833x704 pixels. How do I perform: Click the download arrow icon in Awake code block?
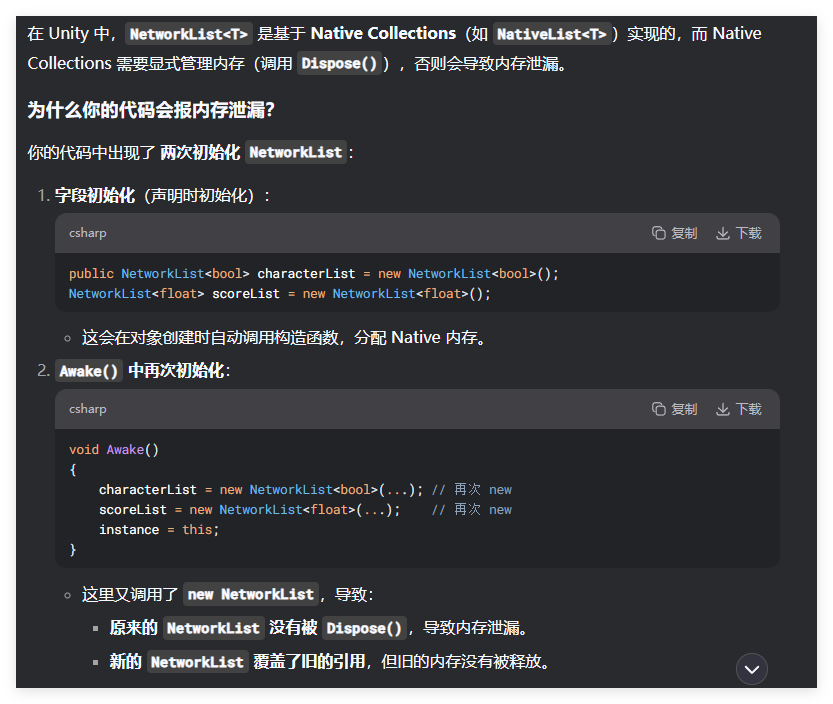722,409
